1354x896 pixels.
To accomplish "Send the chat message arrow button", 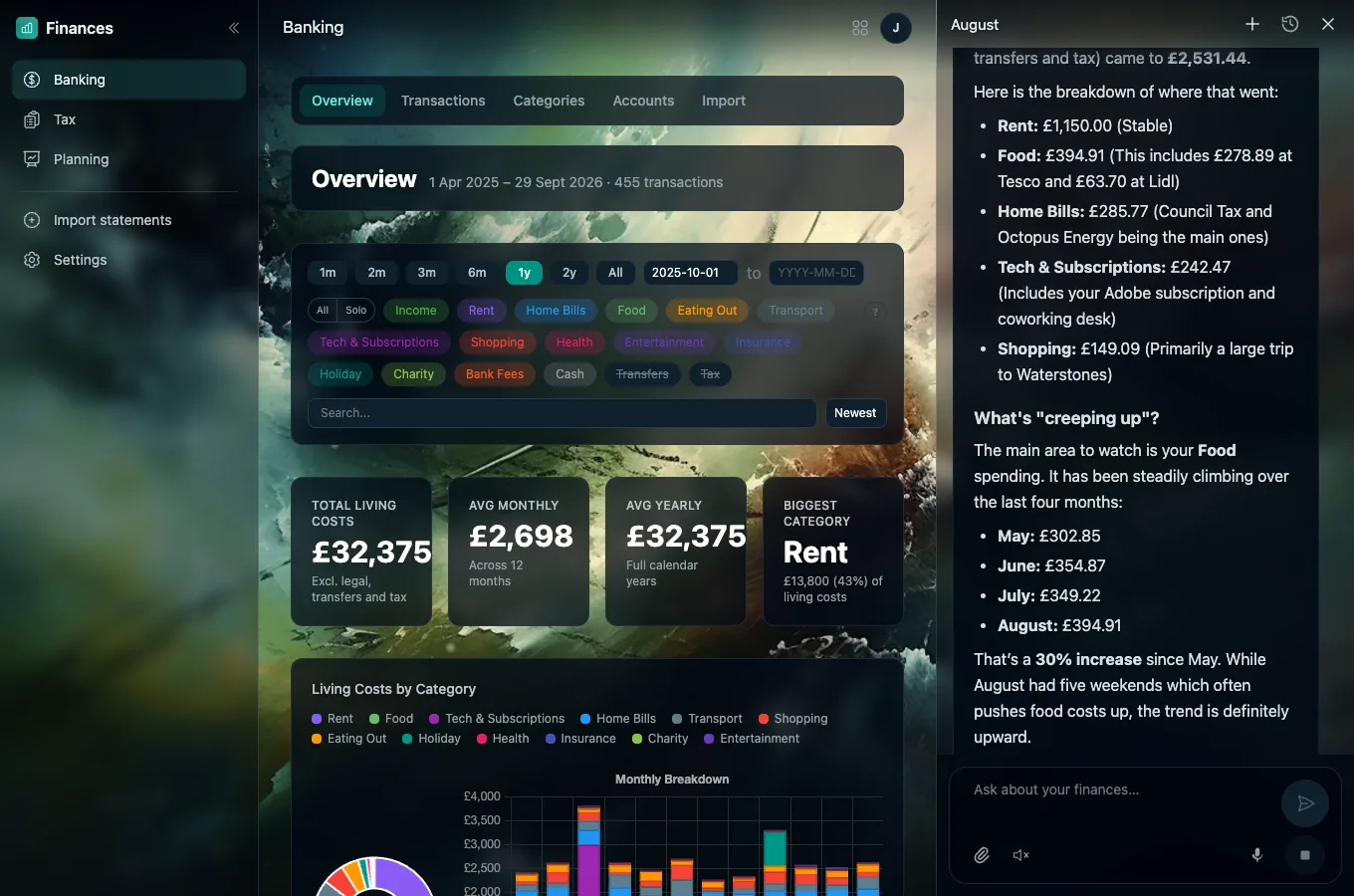I will click(1305, 803).
